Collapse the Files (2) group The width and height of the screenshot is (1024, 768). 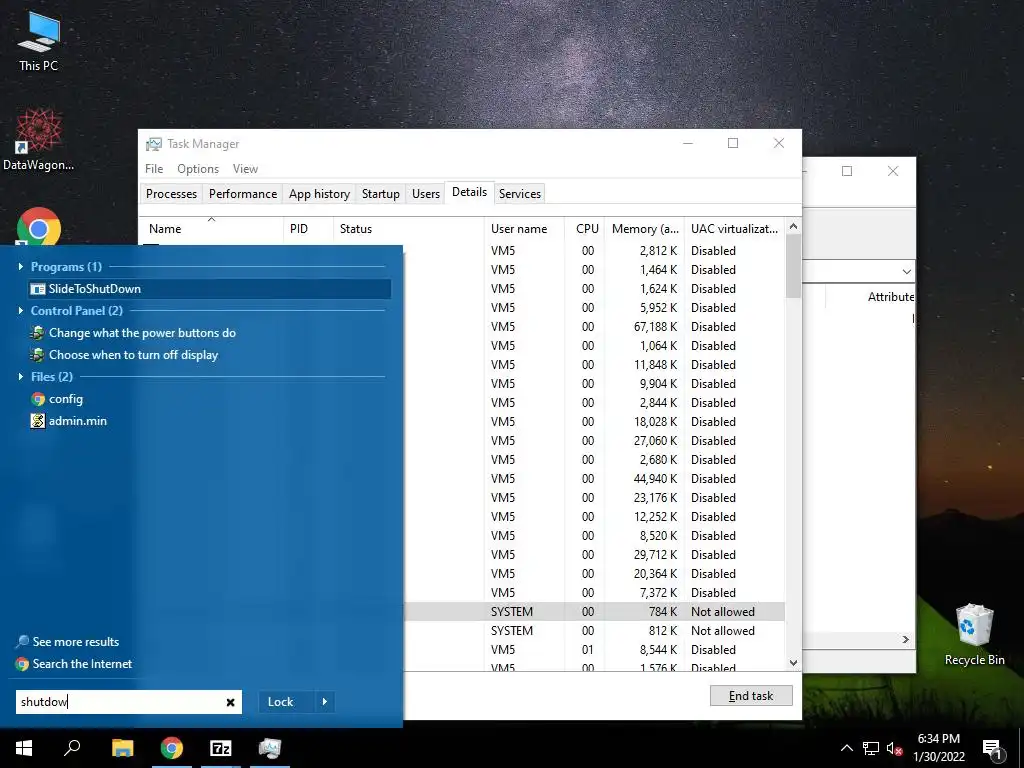[20, 377]
